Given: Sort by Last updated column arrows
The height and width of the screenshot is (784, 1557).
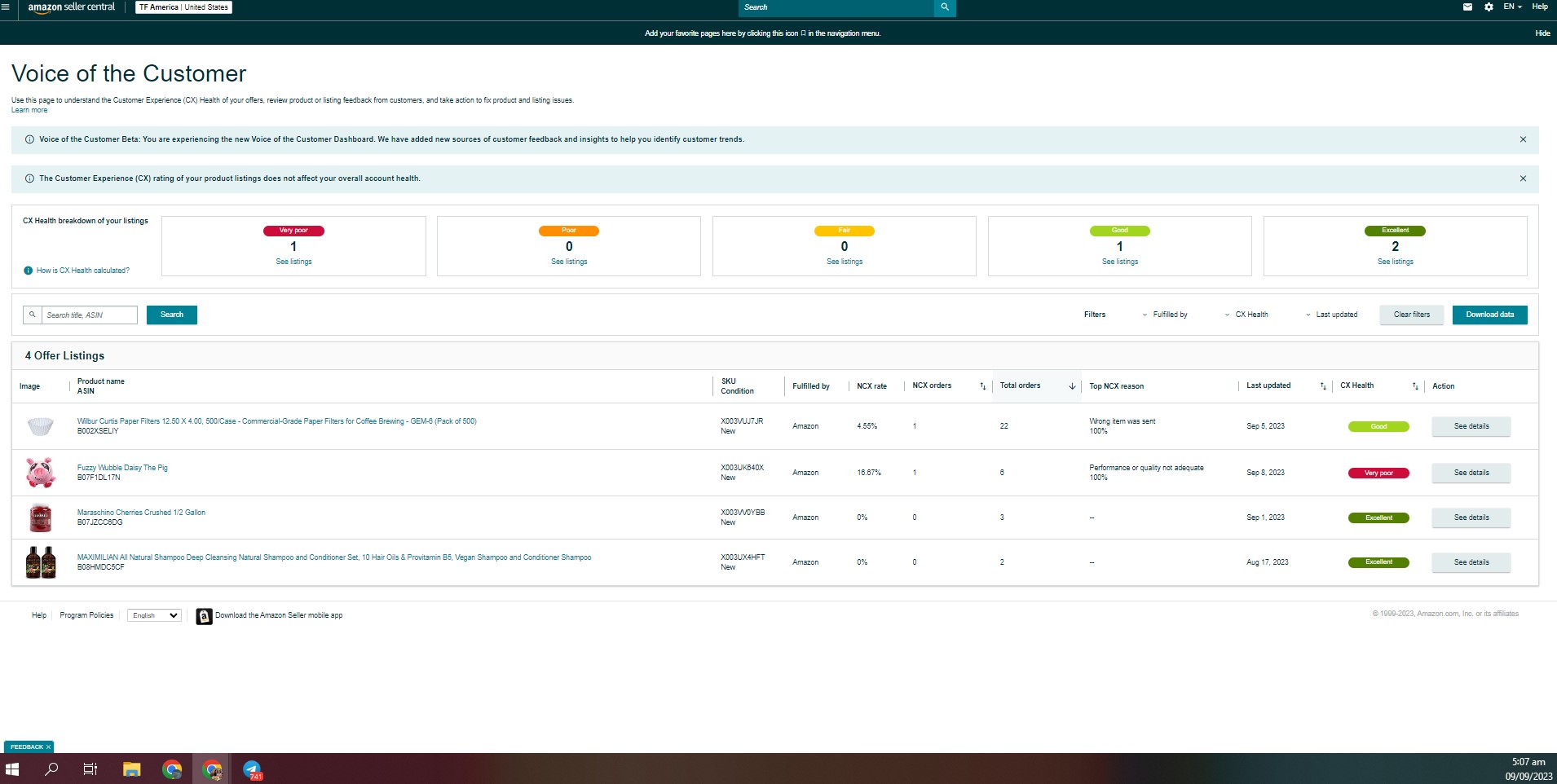Looking at the screenshot, I should 1323,386.
